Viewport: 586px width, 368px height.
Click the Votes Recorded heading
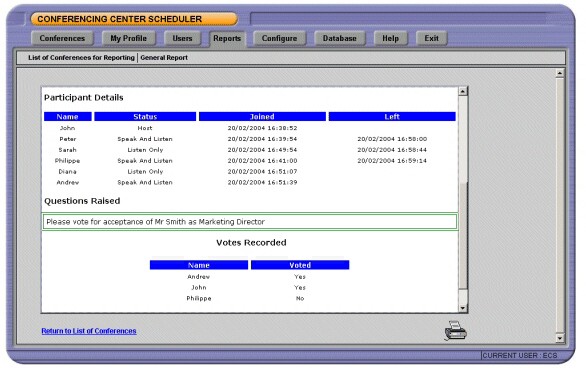coord(251,242)
